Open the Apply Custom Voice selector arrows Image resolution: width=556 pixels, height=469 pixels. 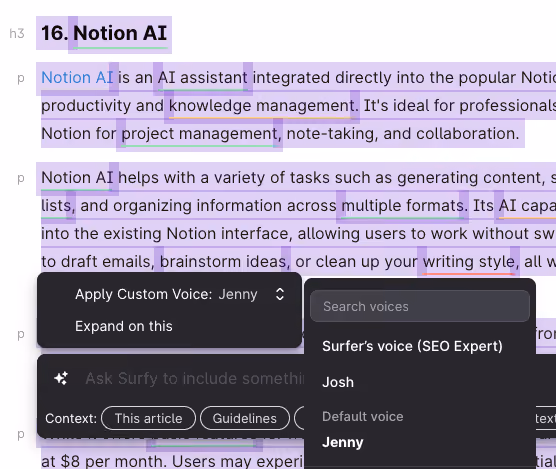tap(280, 294)
